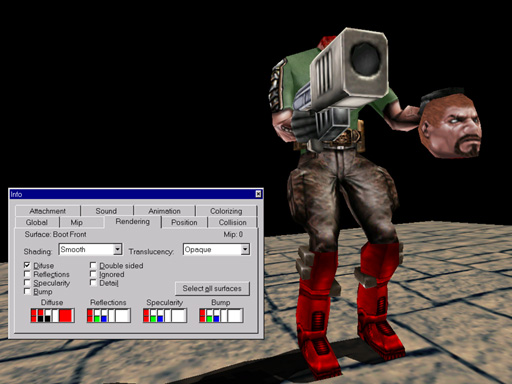Turn on the Double sided checkbox
This screenshot has height=384, width=512.
tap(93, 265)
